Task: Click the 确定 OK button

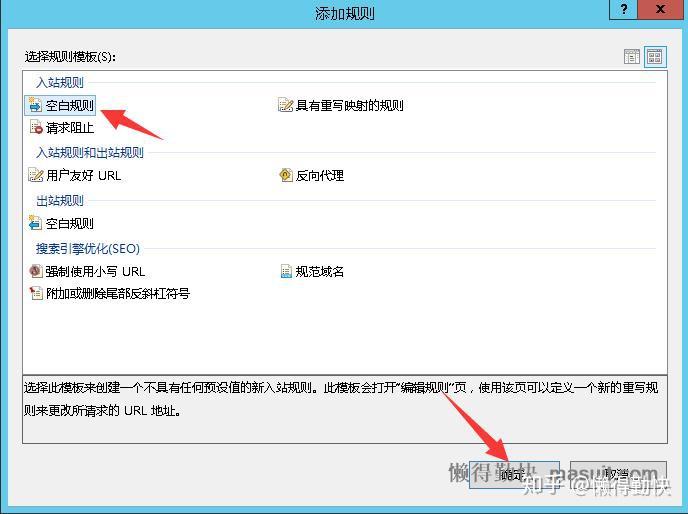Action: point(514,474)
